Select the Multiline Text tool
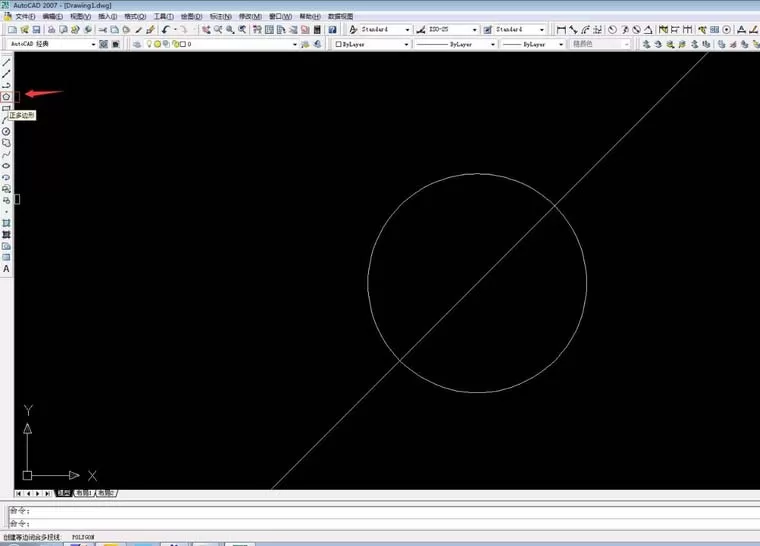Screen dimensions: 760x546 coord(6,269)
